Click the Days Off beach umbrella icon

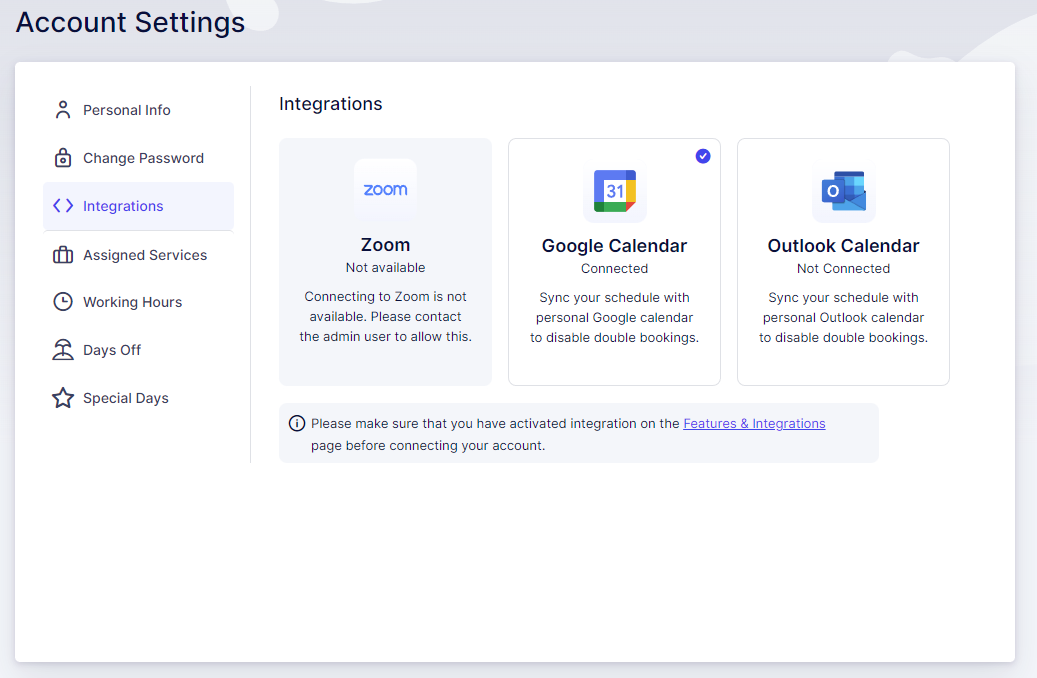[x=63, y=350]
